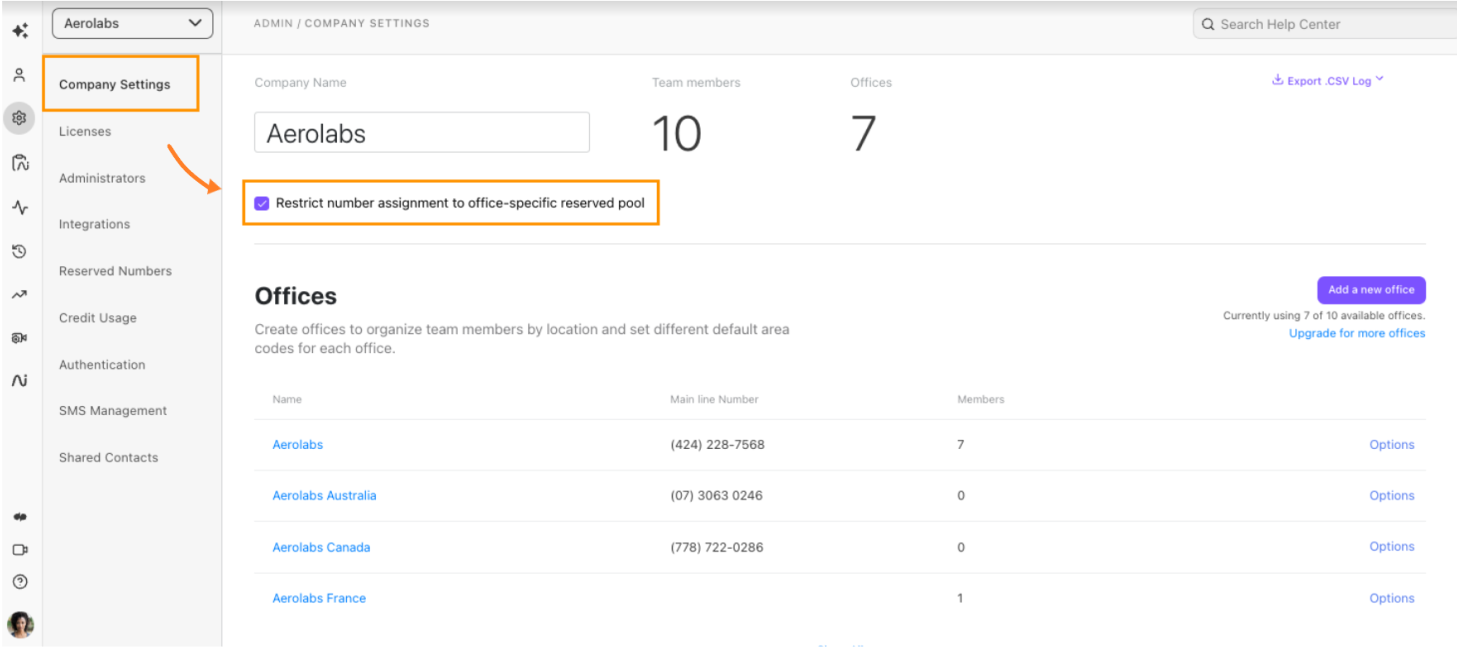
Task: Click the user avatar photo
Action: [20, 624]
